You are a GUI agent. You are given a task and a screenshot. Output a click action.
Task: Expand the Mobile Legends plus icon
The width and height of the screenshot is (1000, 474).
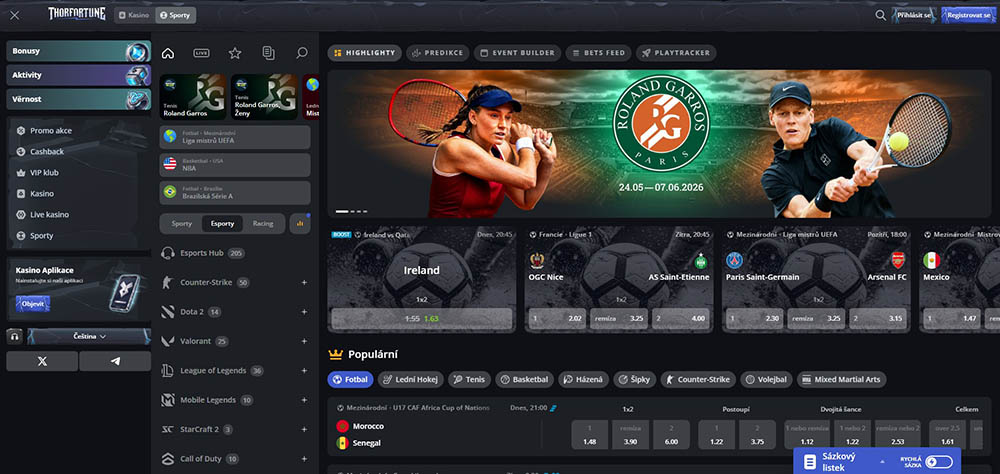coord(304,400)
